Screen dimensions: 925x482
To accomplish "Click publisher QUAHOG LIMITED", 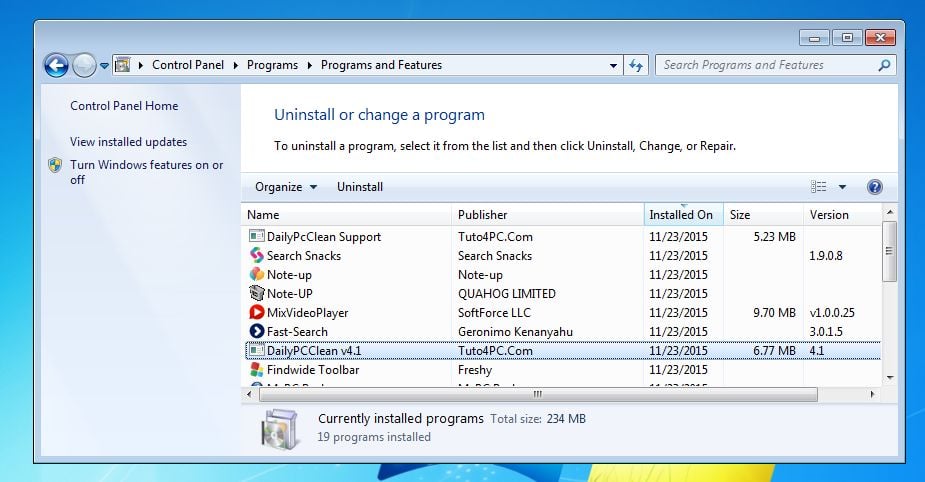I will (507, 293).
